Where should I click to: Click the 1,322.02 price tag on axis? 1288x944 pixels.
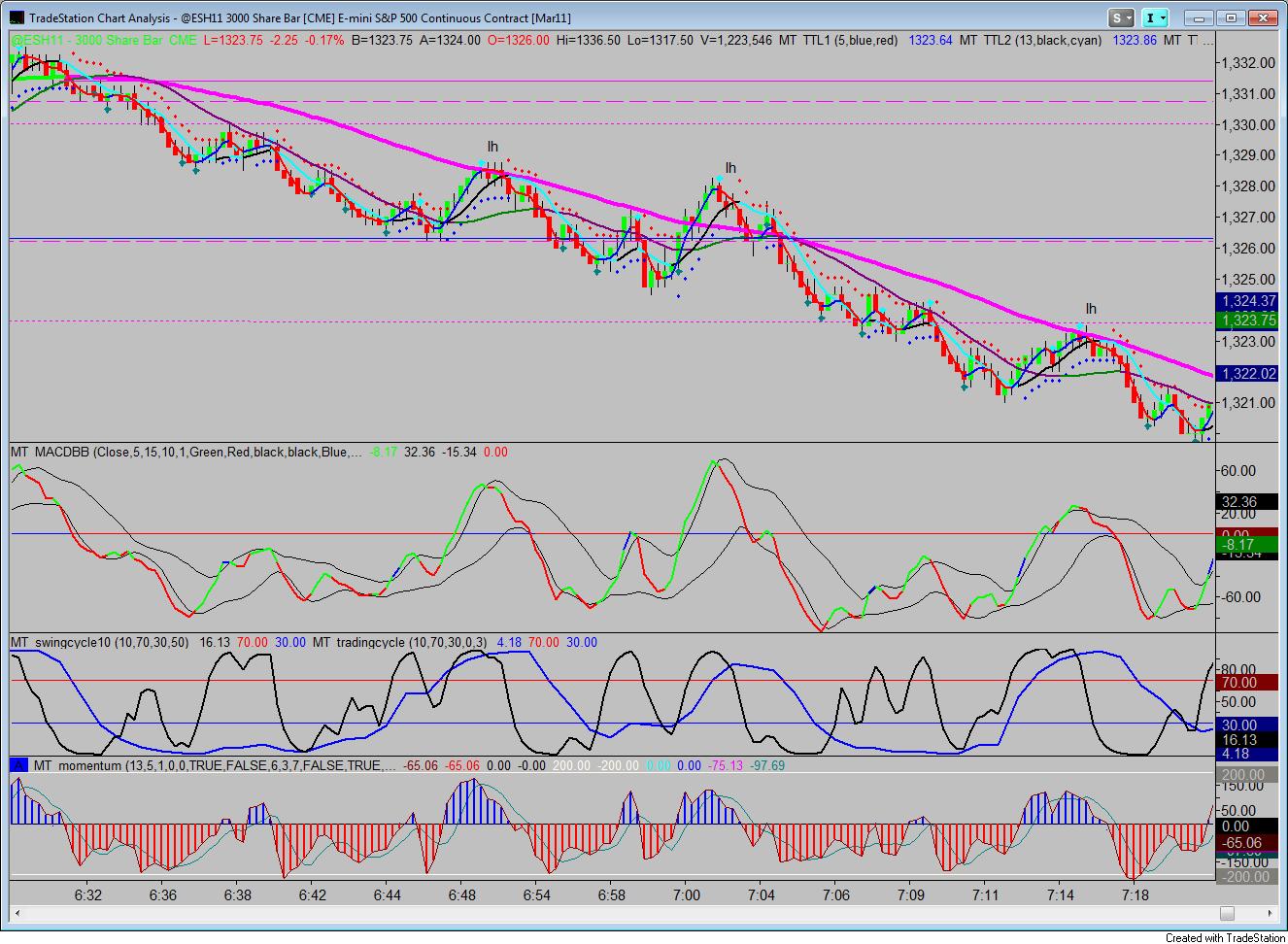point(1249,374)
